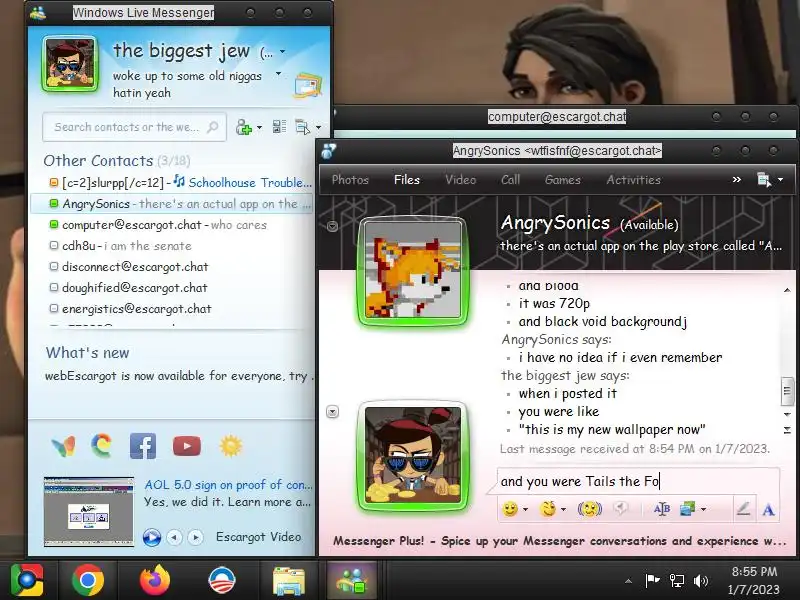Click the chat scrollbar thumb
Image resolution: width=800 pixels, height=600 pixels.
pos(787,391)
